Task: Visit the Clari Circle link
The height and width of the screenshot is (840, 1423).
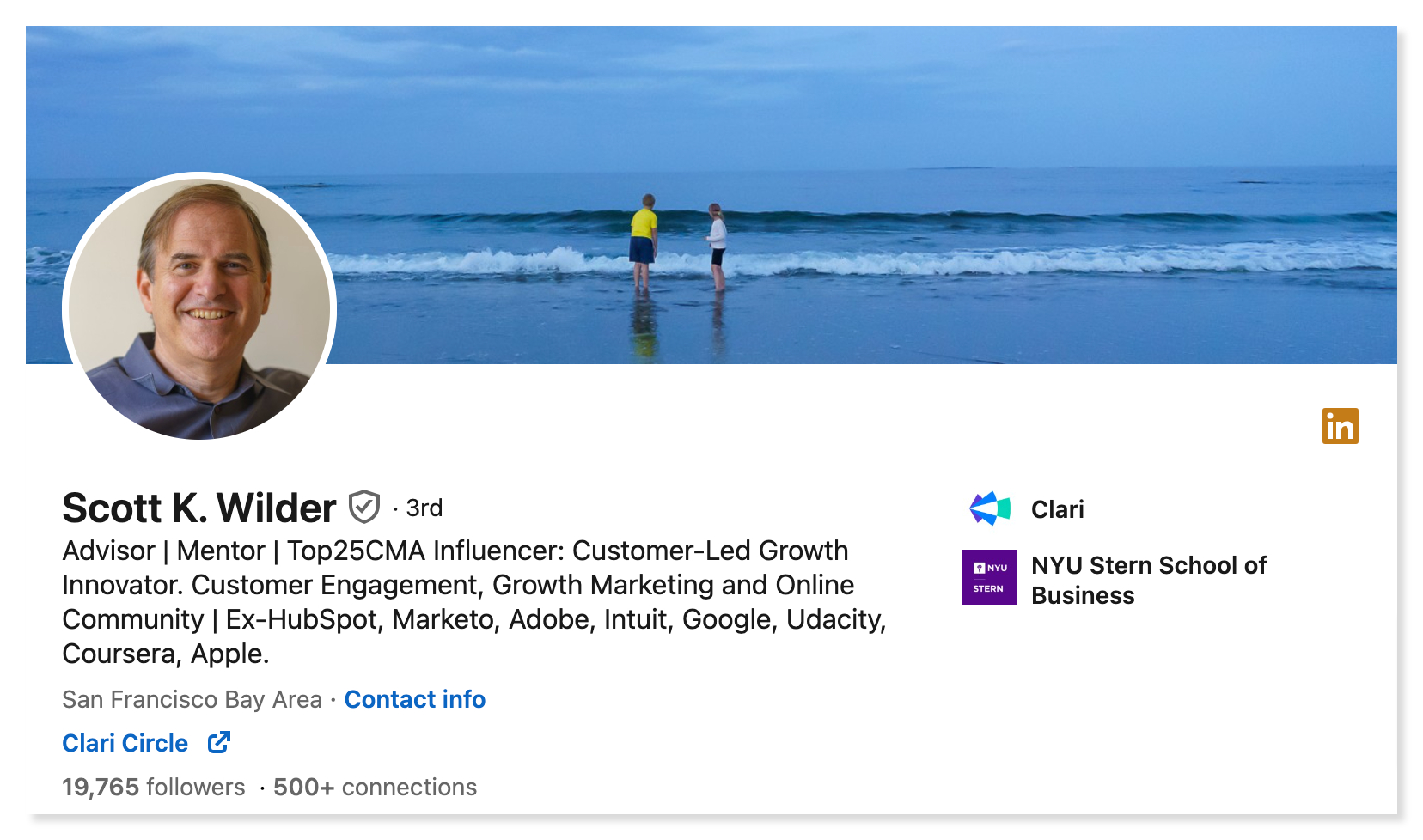Action: point(125,743)
